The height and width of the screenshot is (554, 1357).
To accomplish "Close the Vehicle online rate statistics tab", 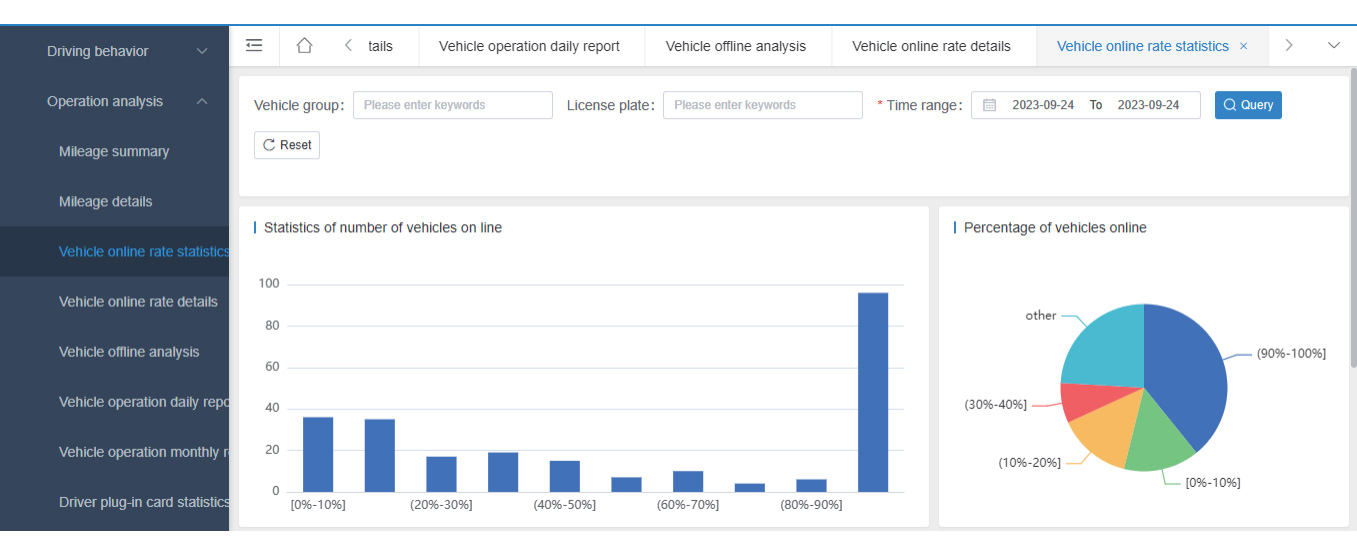I will (1243, 46).
